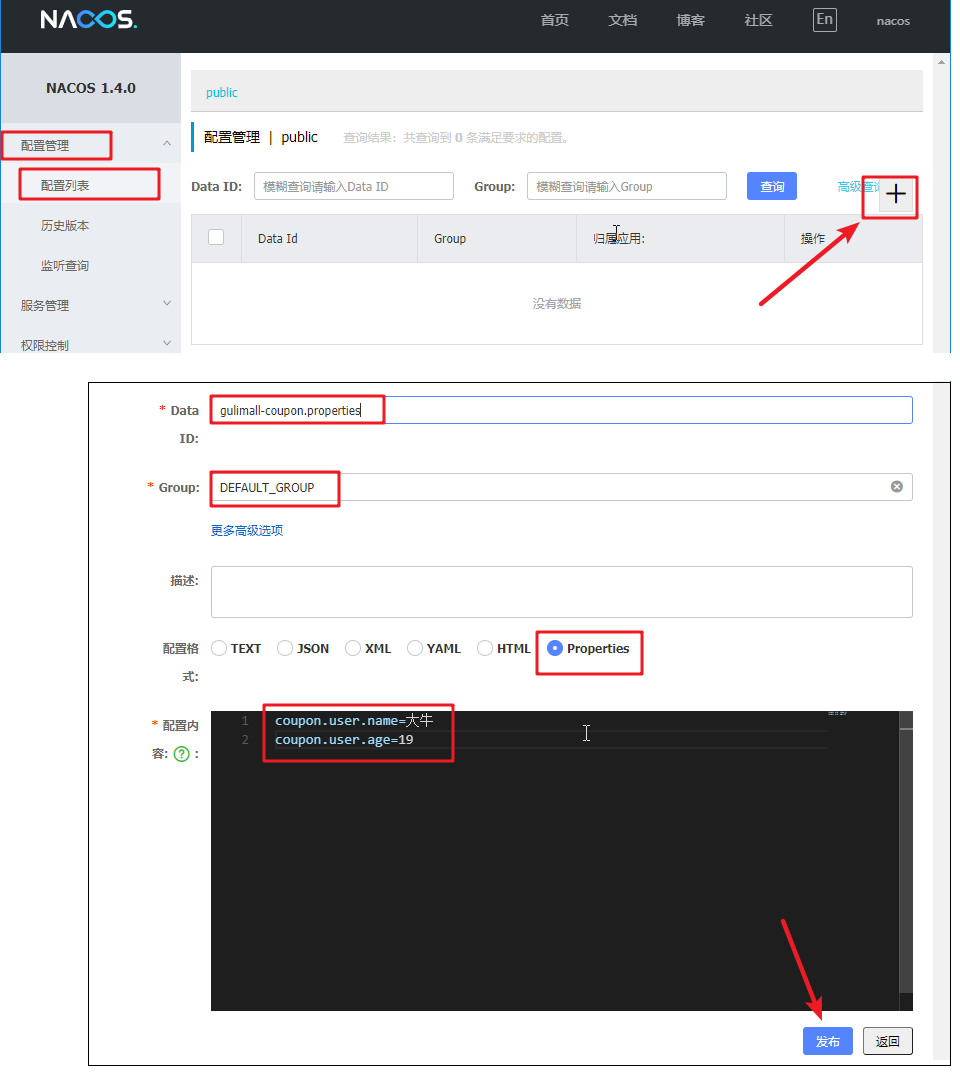Expand the 权限控制 sidebar section
960x1074 pixels.
point(166,343)
